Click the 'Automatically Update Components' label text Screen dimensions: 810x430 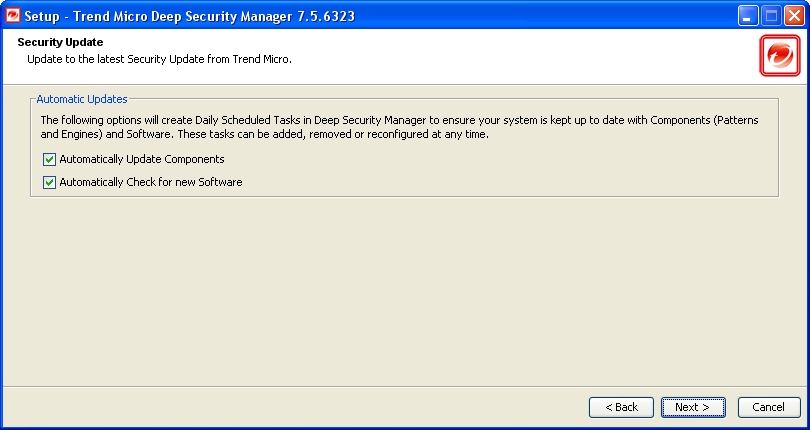coord(141,159)
